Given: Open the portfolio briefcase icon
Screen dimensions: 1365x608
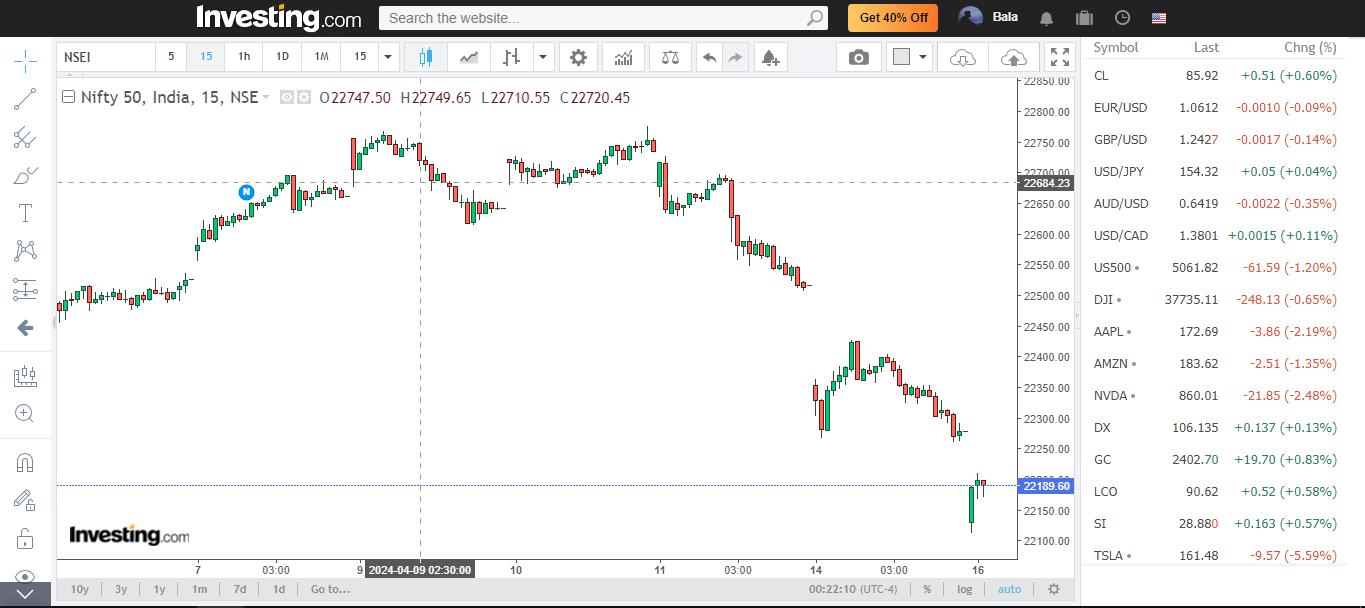Looking at the screenshot, I should pos(1084,18).
